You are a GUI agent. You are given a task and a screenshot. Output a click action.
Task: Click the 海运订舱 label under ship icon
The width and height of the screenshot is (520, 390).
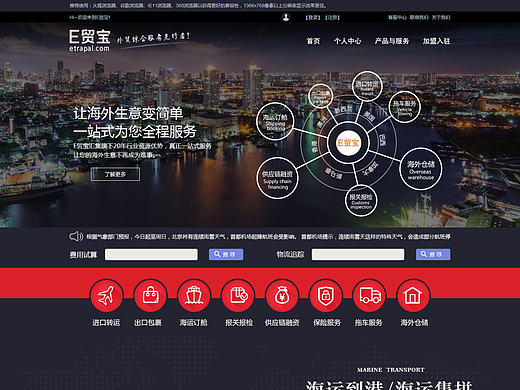[194, 323]
